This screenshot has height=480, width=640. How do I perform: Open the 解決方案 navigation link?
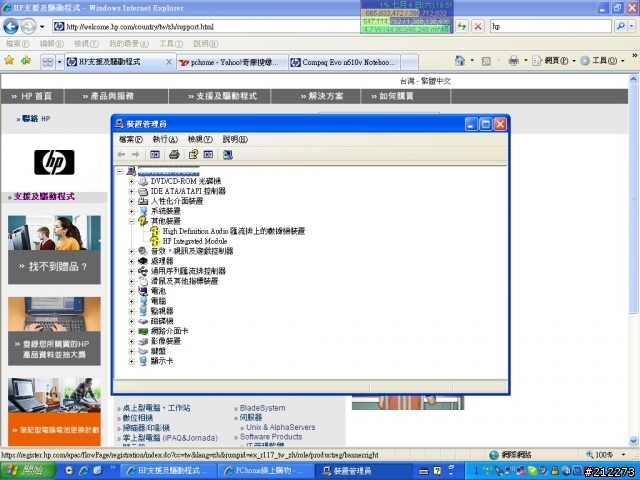(322, 96)
